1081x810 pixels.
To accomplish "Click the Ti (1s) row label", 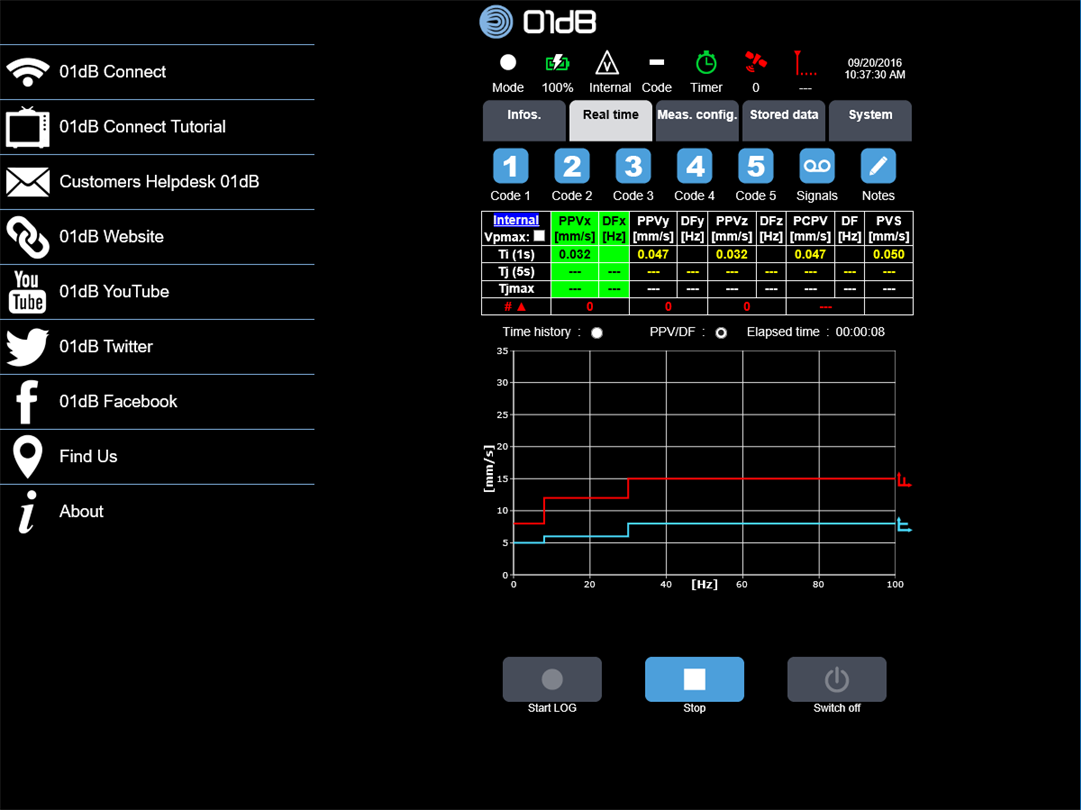I will pyautogui.click(x=516, y=254).
